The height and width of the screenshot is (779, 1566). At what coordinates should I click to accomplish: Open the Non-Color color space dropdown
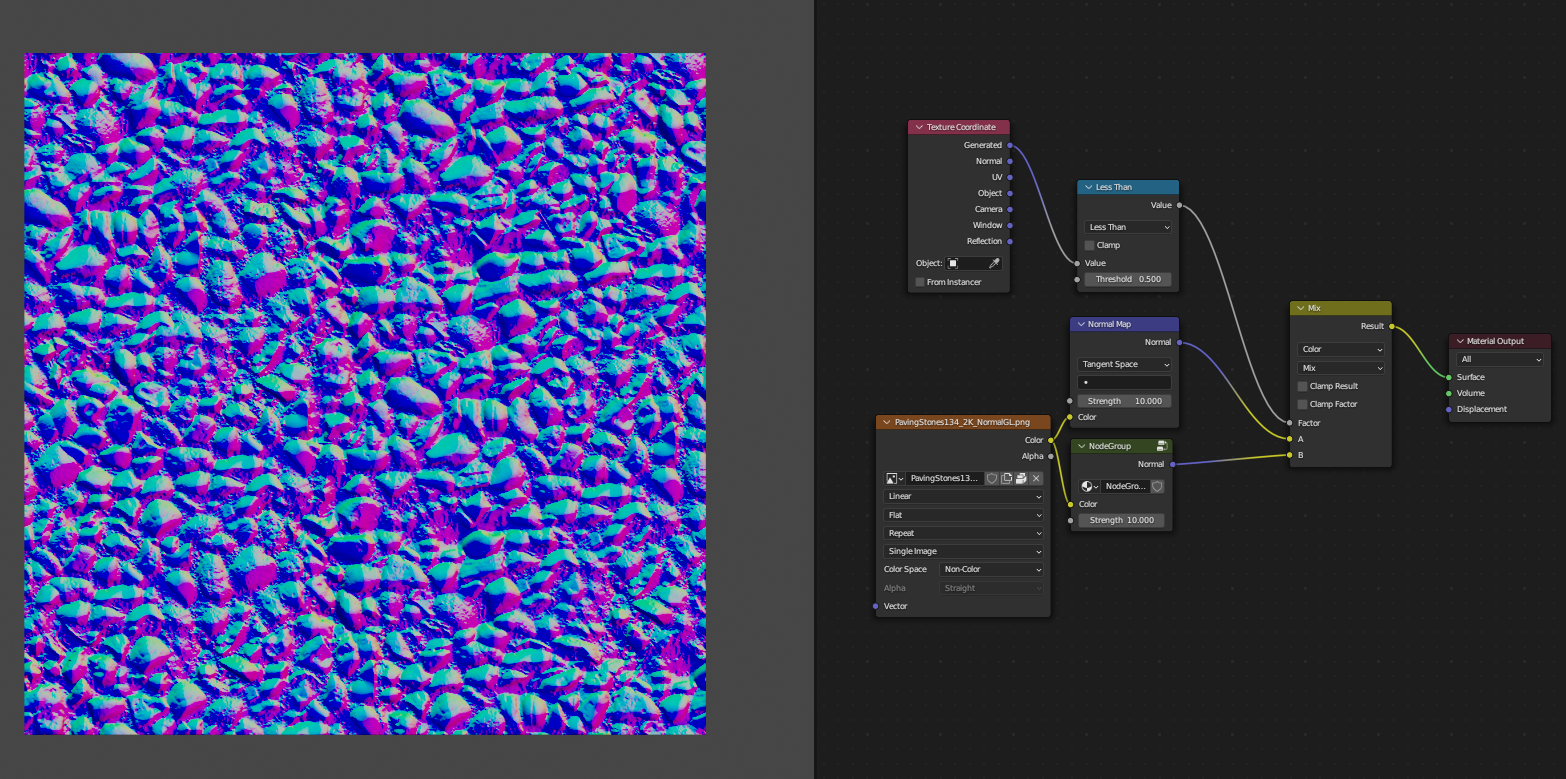pos(992,569)
